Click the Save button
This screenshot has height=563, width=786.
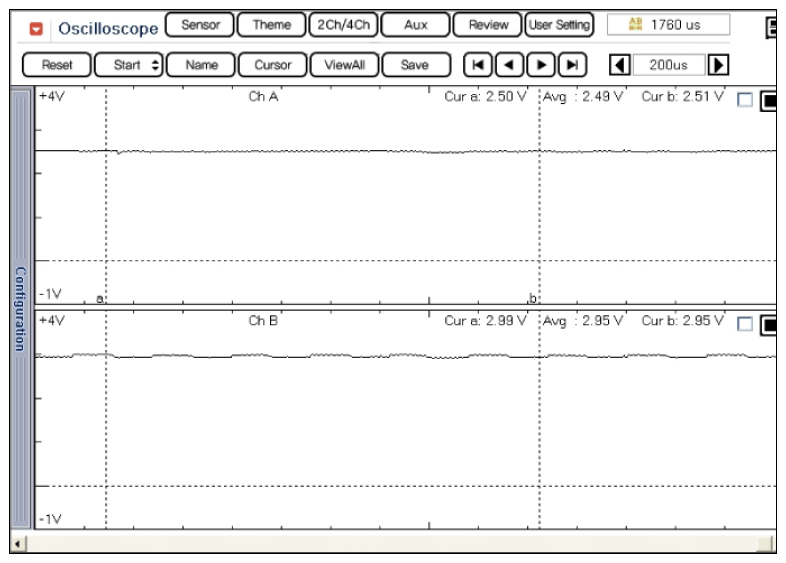[x=414, y=64]
